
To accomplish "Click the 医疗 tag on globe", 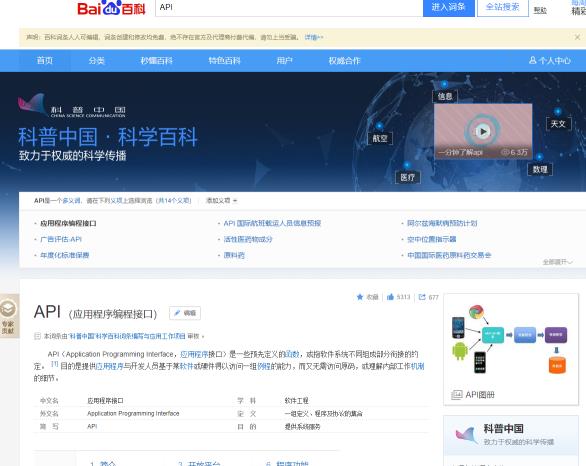I will pos(407,177).
